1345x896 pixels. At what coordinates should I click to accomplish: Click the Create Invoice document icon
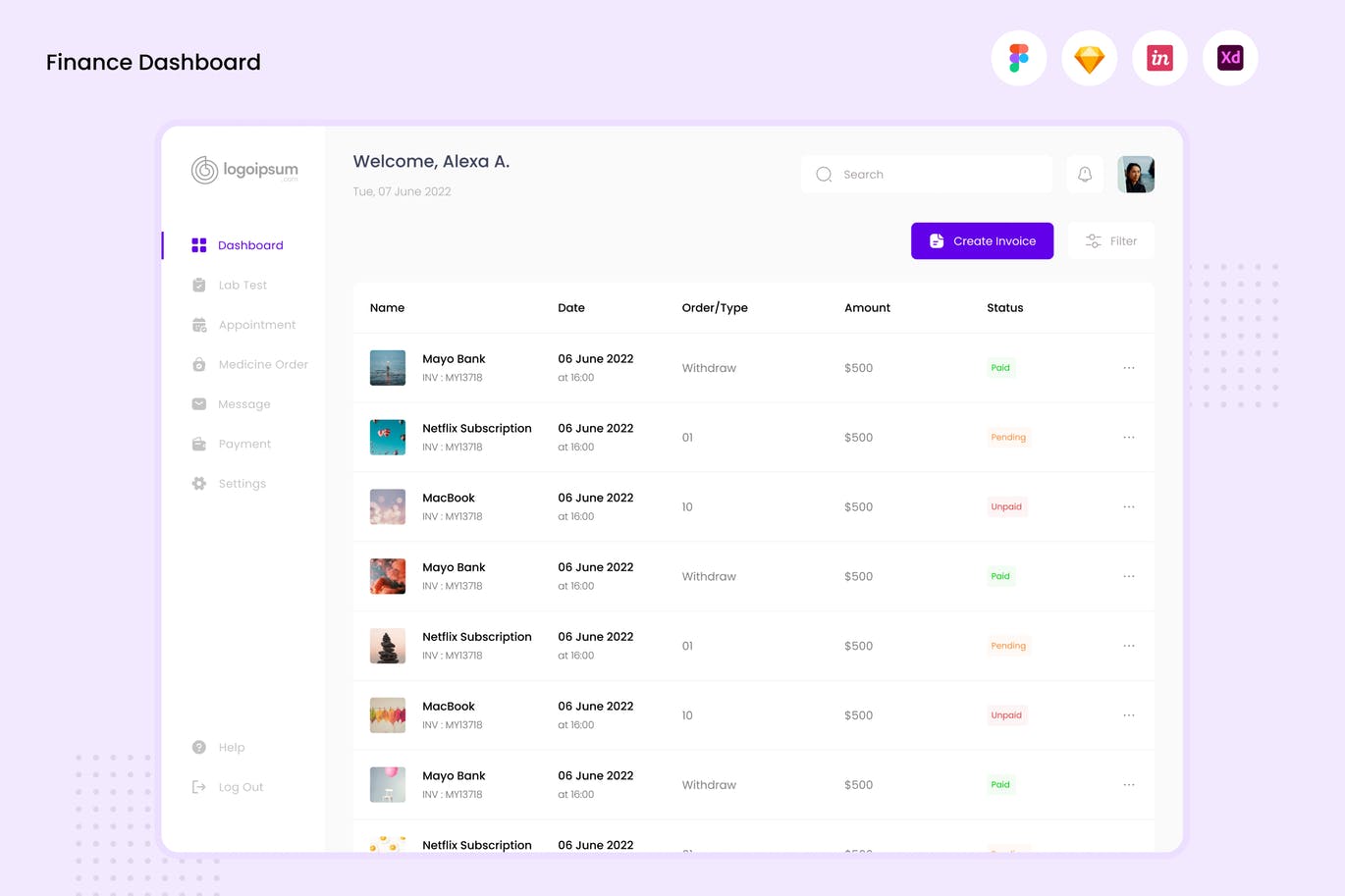point(937,240)
